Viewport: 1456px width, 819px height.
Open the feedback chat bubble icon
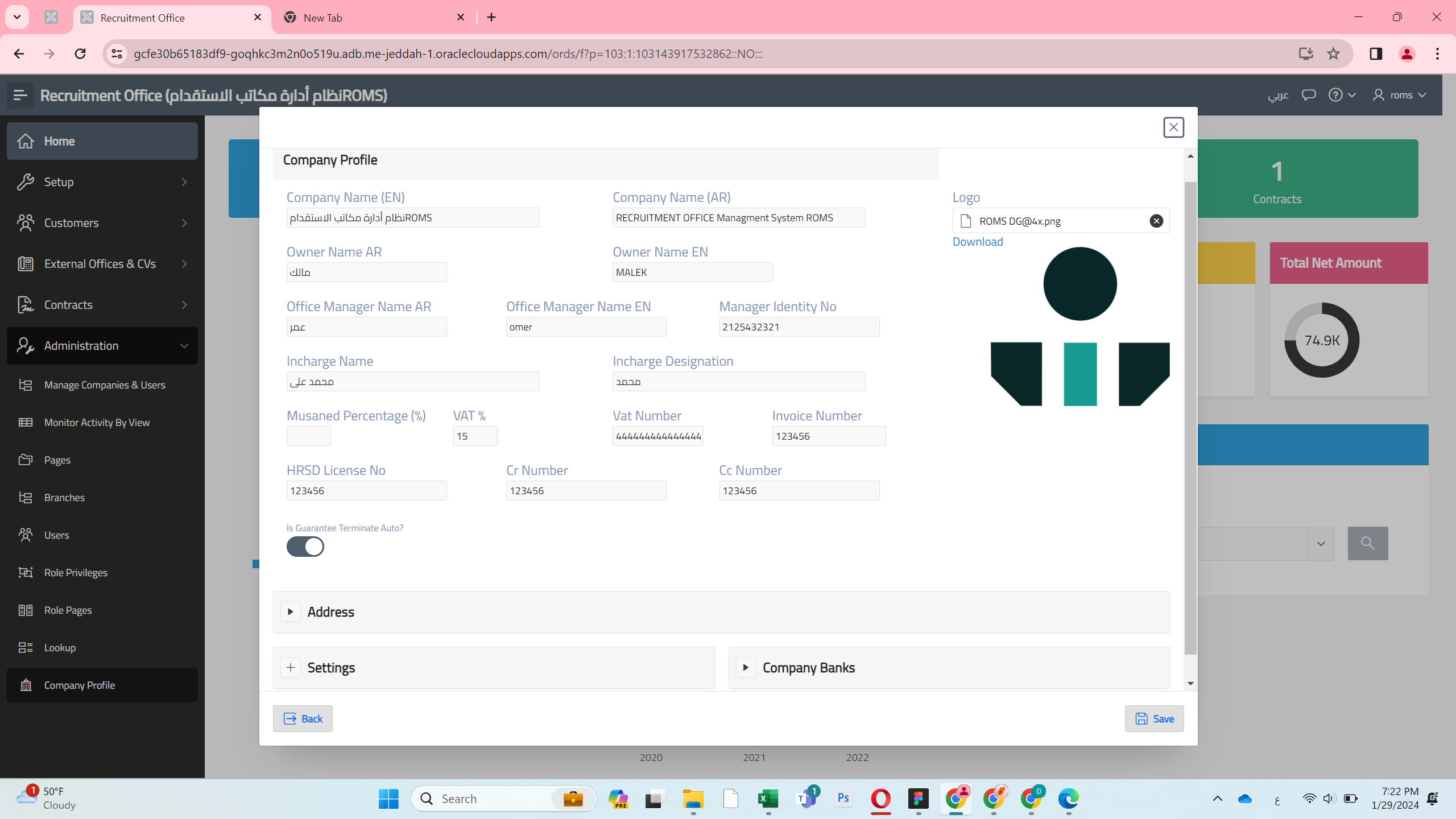pos(1309,95)
